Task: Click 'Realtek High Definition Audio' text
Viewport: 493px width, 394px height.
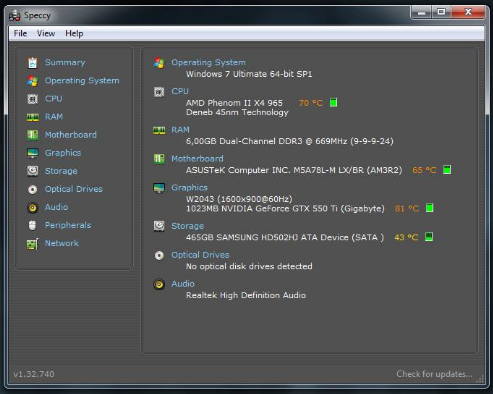Action: [246, 295]
